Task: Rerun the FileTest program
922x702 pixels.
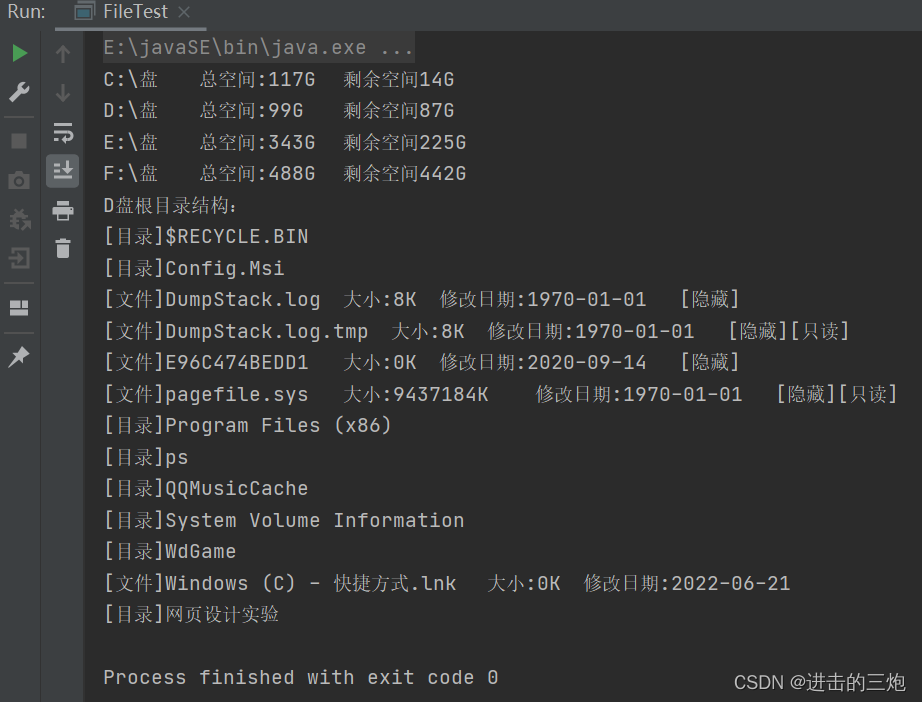Action: (20, 53)
